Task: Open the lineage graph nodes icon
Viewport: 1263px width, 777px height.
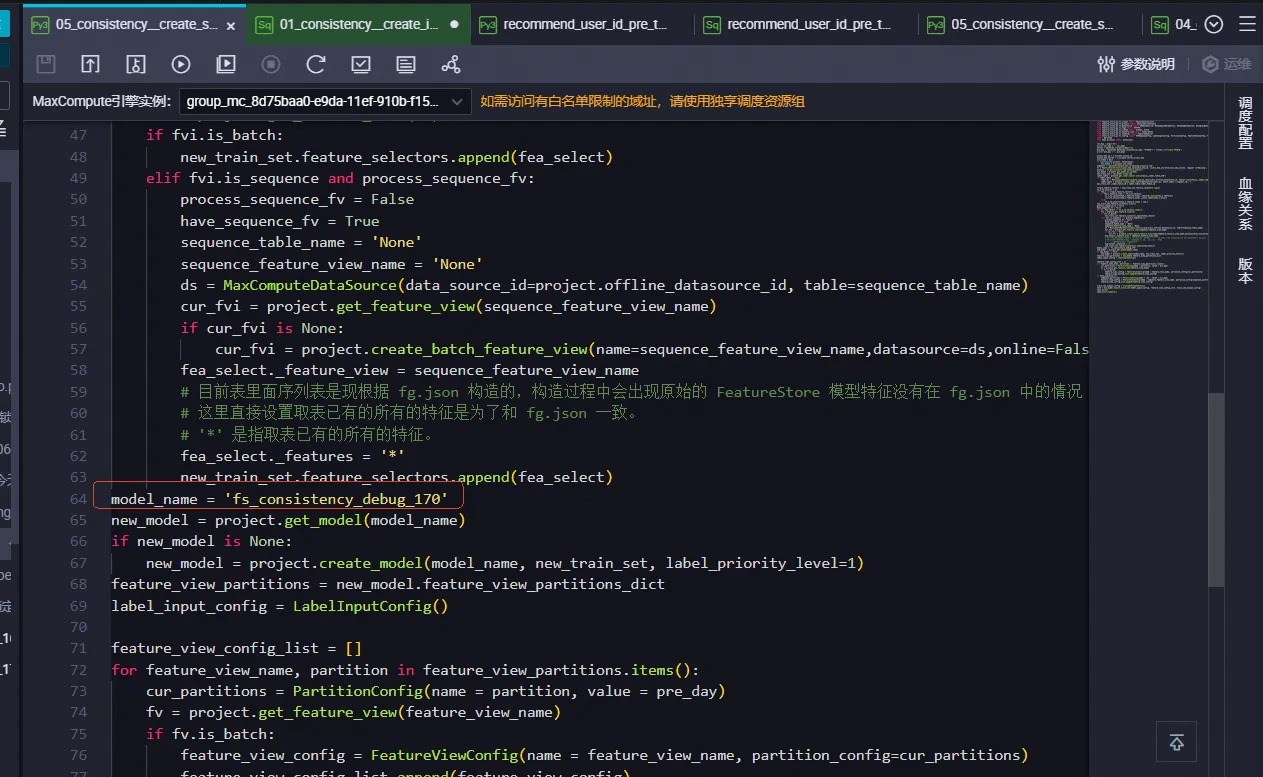Action: tap(451, 64)
